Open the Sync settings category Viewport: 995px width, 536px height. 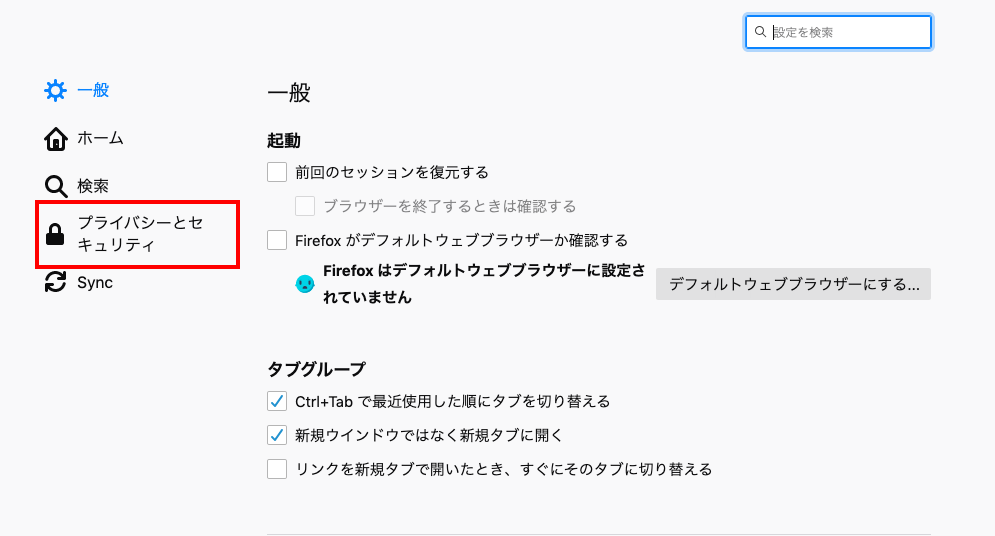79,282
